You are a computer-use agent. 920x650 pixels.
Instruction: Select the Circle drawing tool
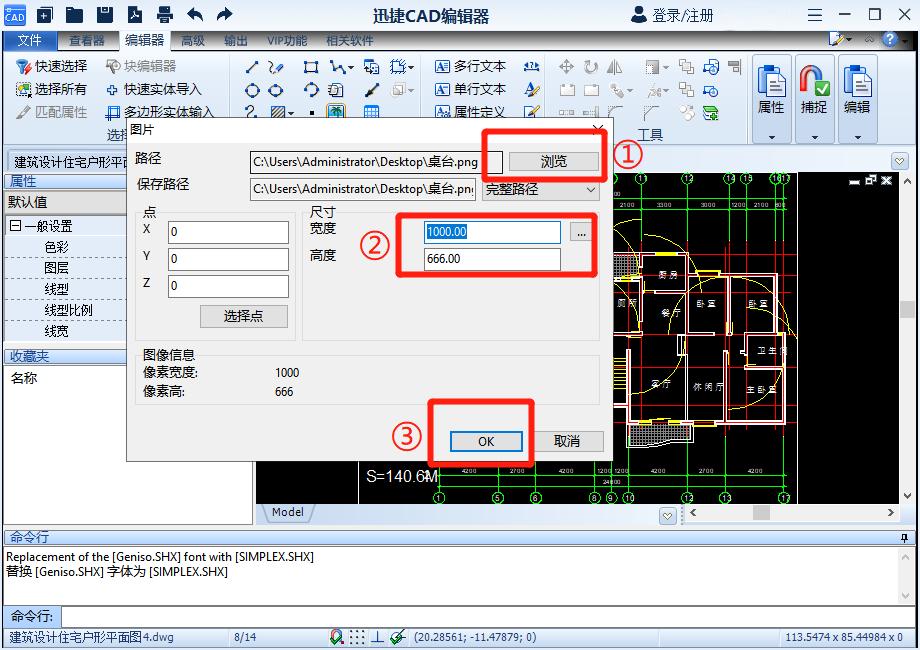tap(252, 90)
